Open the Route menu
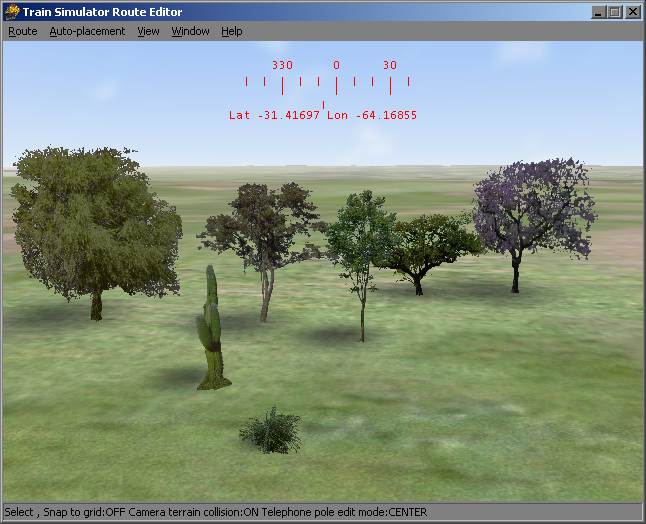Screen dimensions: 646x524 [x=22, y=31]
